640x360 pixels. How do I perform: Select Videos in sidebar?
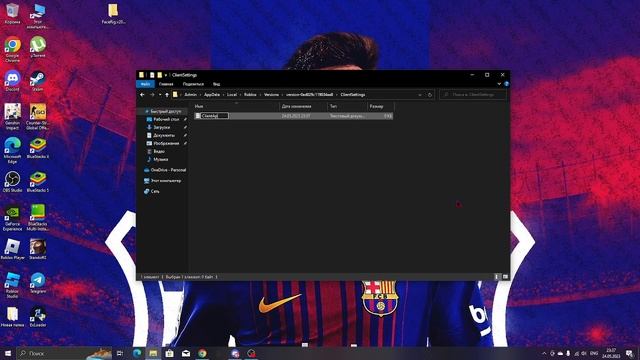click(158, 151)
